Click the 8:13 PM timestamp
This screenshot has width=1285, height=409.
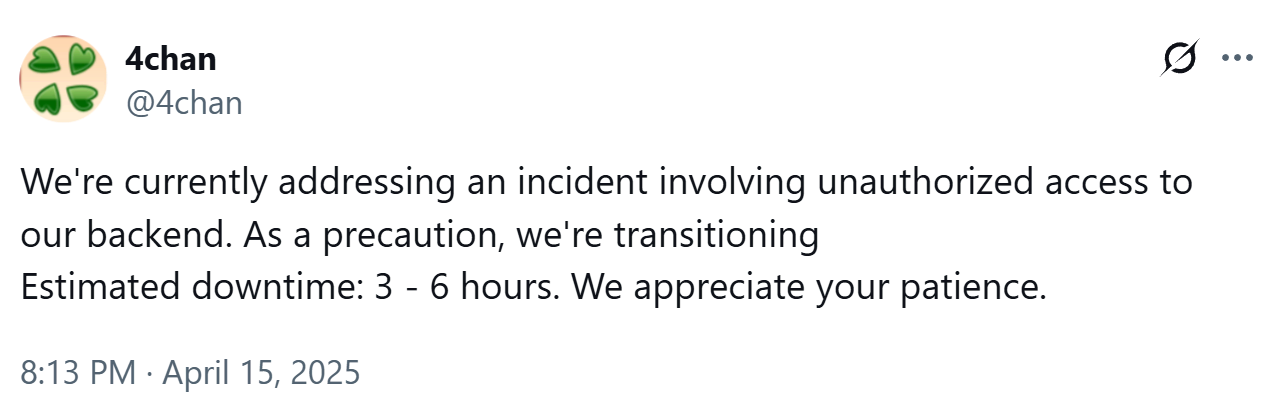click(x=77, y=373)
